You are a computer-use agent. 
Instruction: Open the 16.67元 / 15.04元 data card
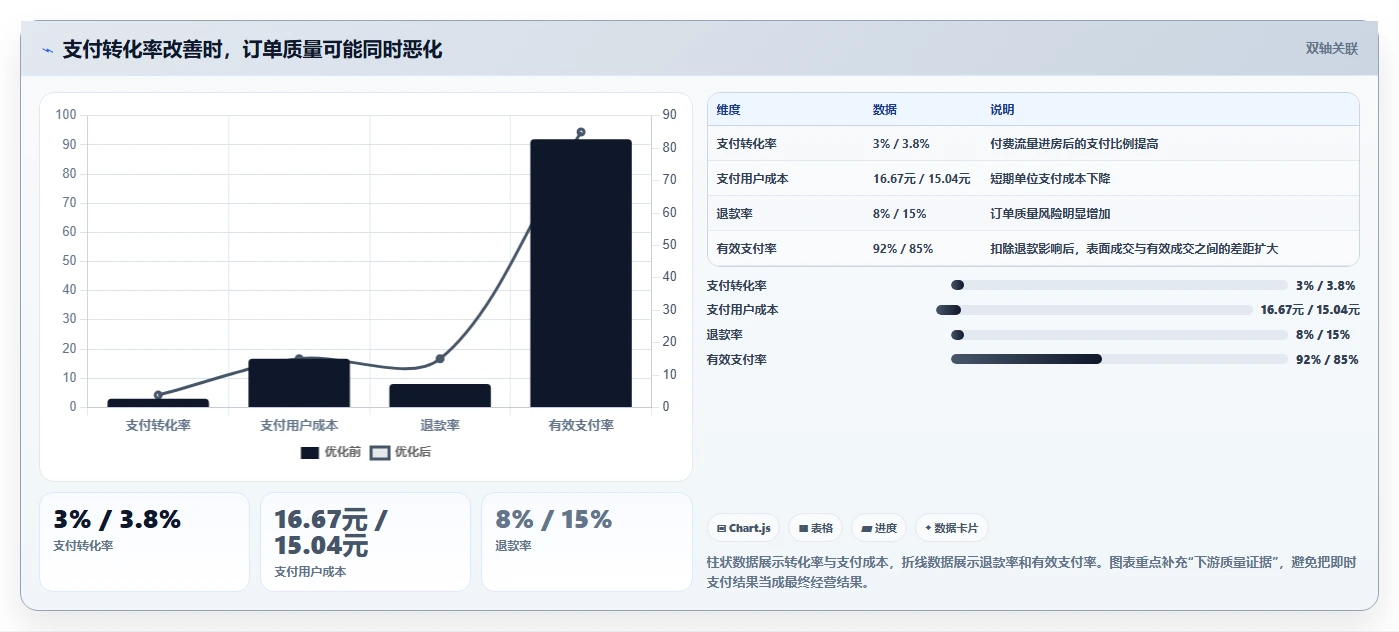point(365,541)
